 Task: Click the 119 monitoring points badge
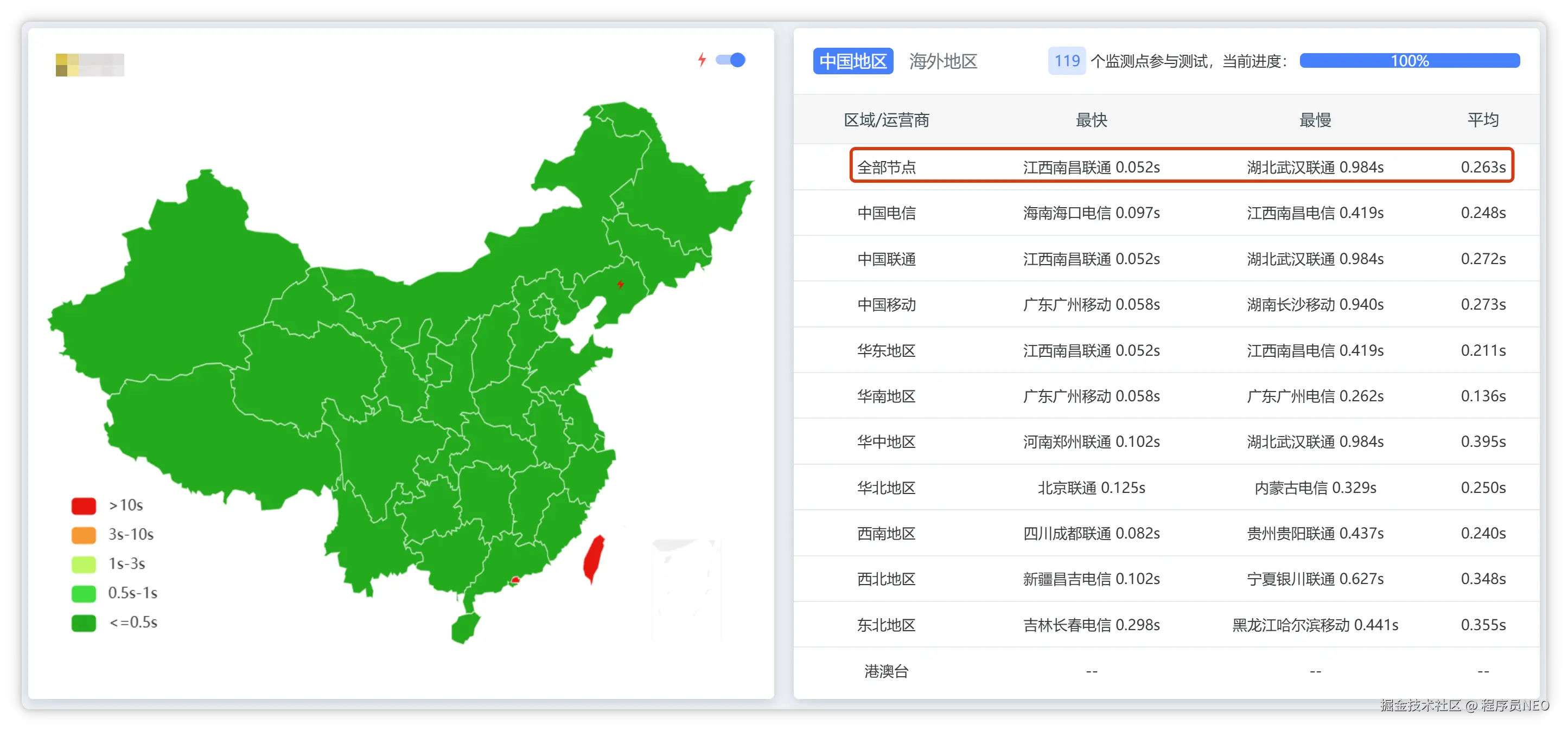point(1067,61)
